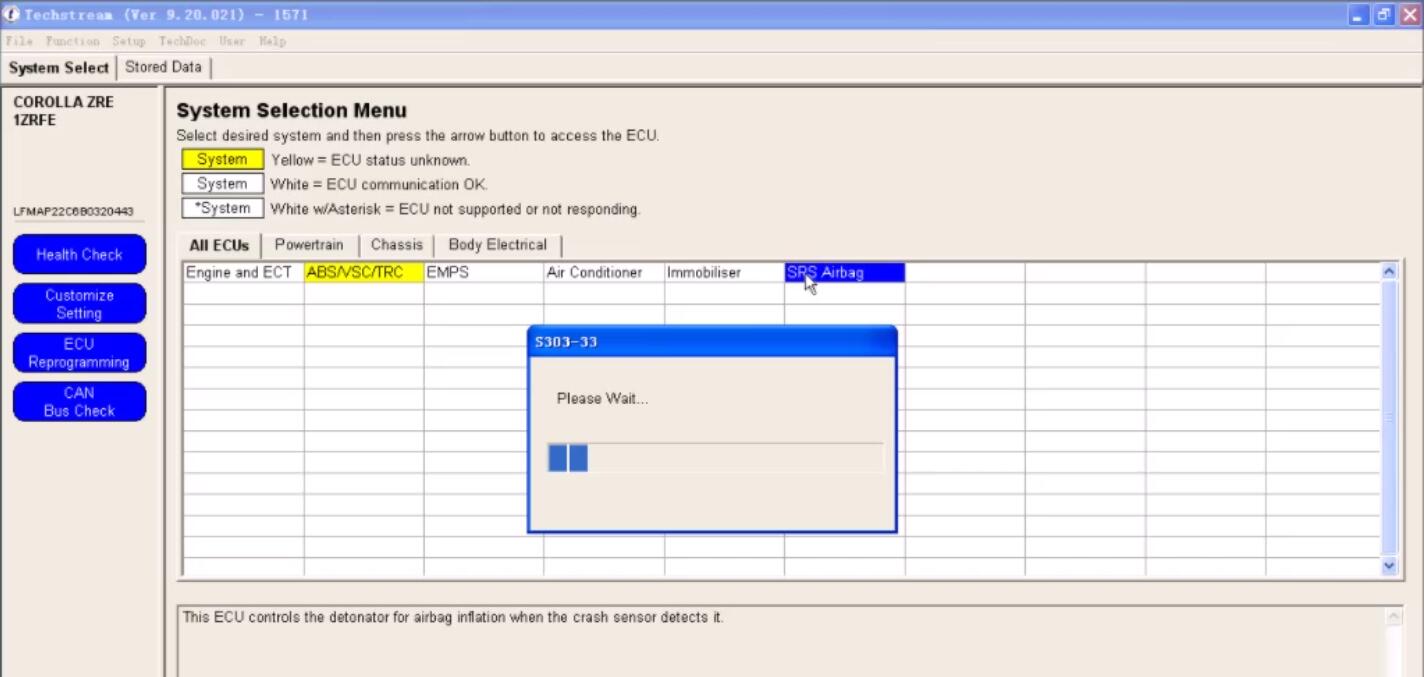Click the Health Check button
Viewport: 1426px width, 677px height.
pyautogui.click(x=79, y=254)
